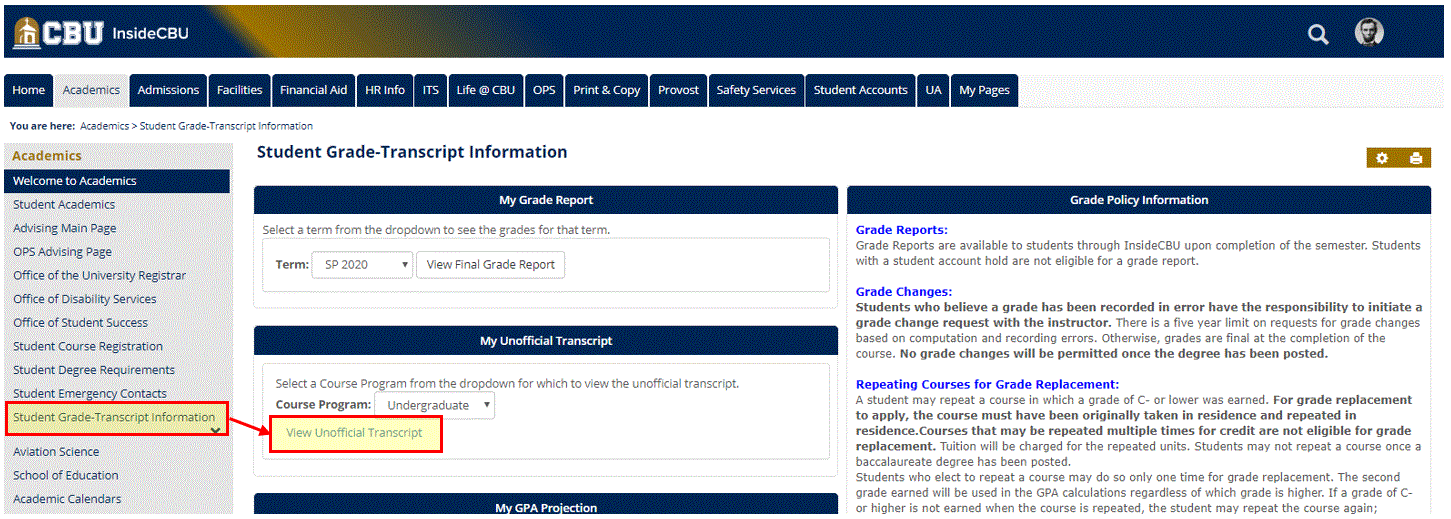Screen dimensions: 1451x519
Task: Select the Provost tab
Action: coord(679,90)
